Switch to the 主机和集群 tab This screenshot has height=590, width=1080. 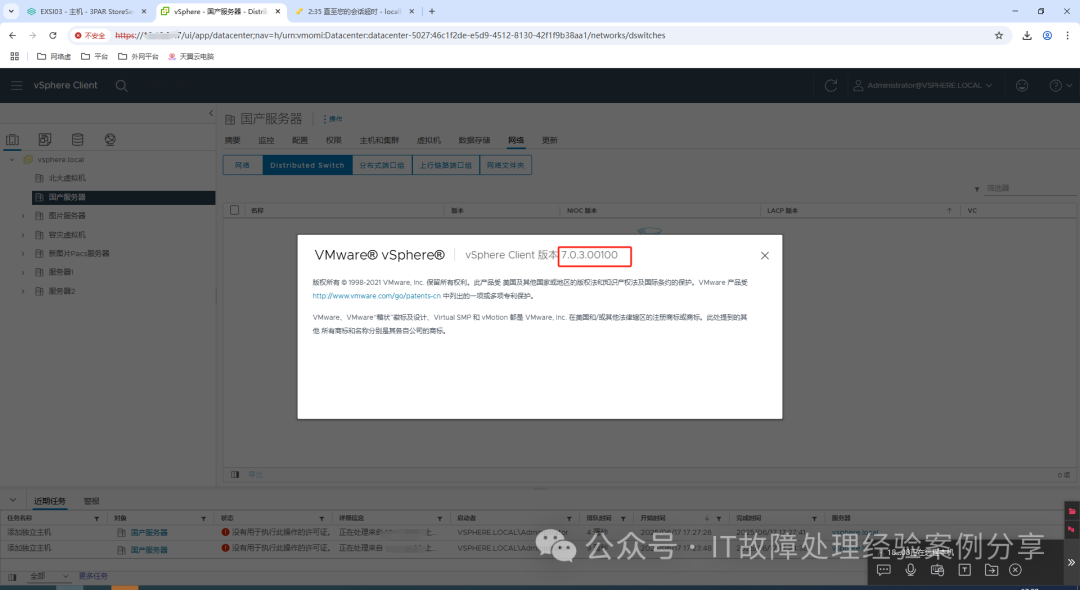[x=379, y=140]
